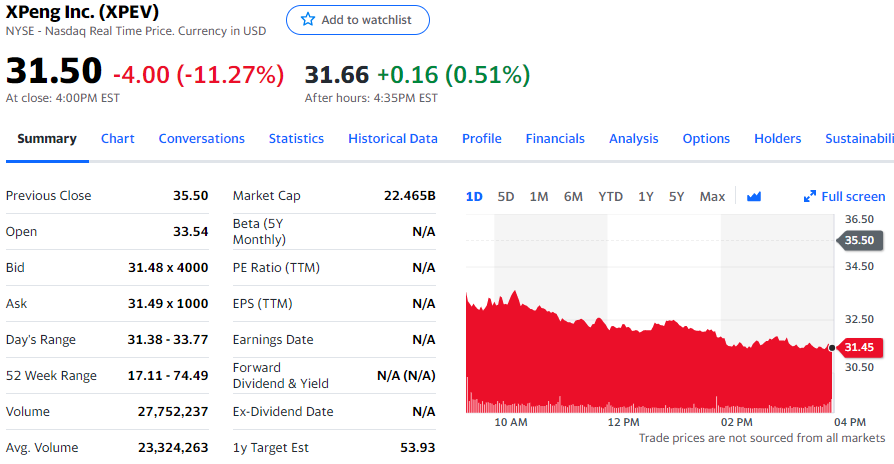
Task: Switch chart to area chart type icon
Action: click(x=754, y=197)
